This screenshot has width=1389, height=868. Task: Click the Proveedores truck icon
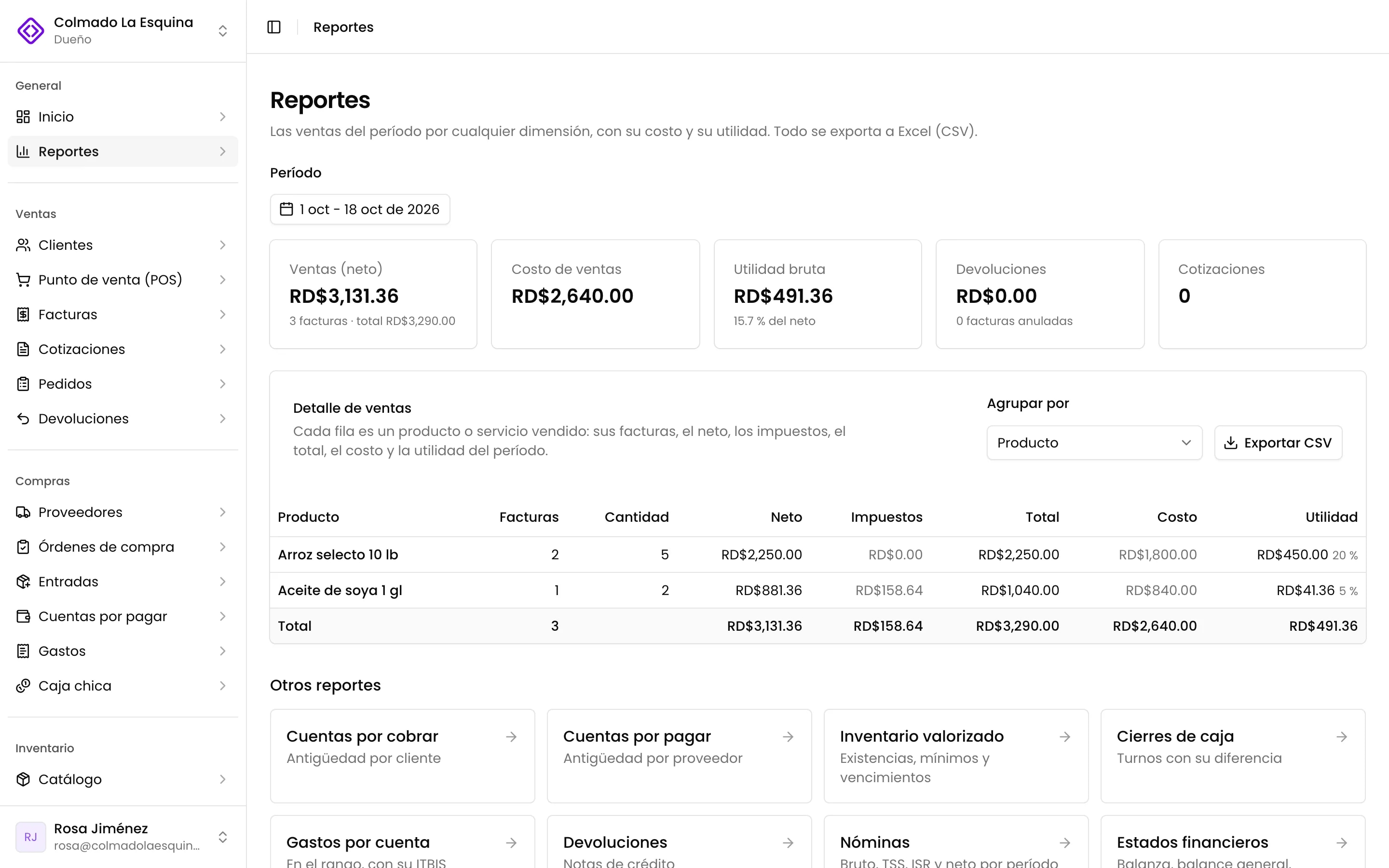pos(23,512)
